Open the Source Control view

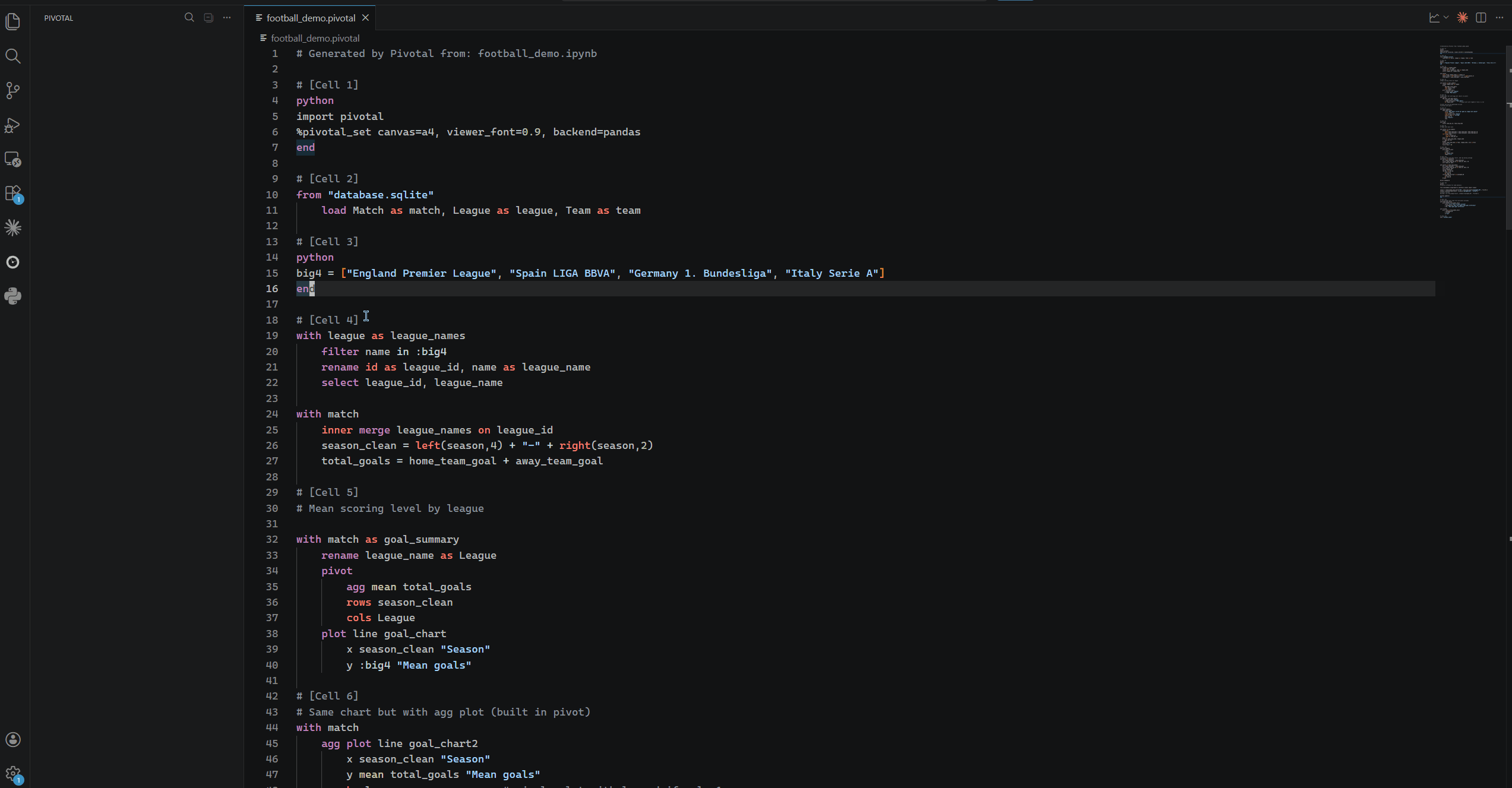13,90
